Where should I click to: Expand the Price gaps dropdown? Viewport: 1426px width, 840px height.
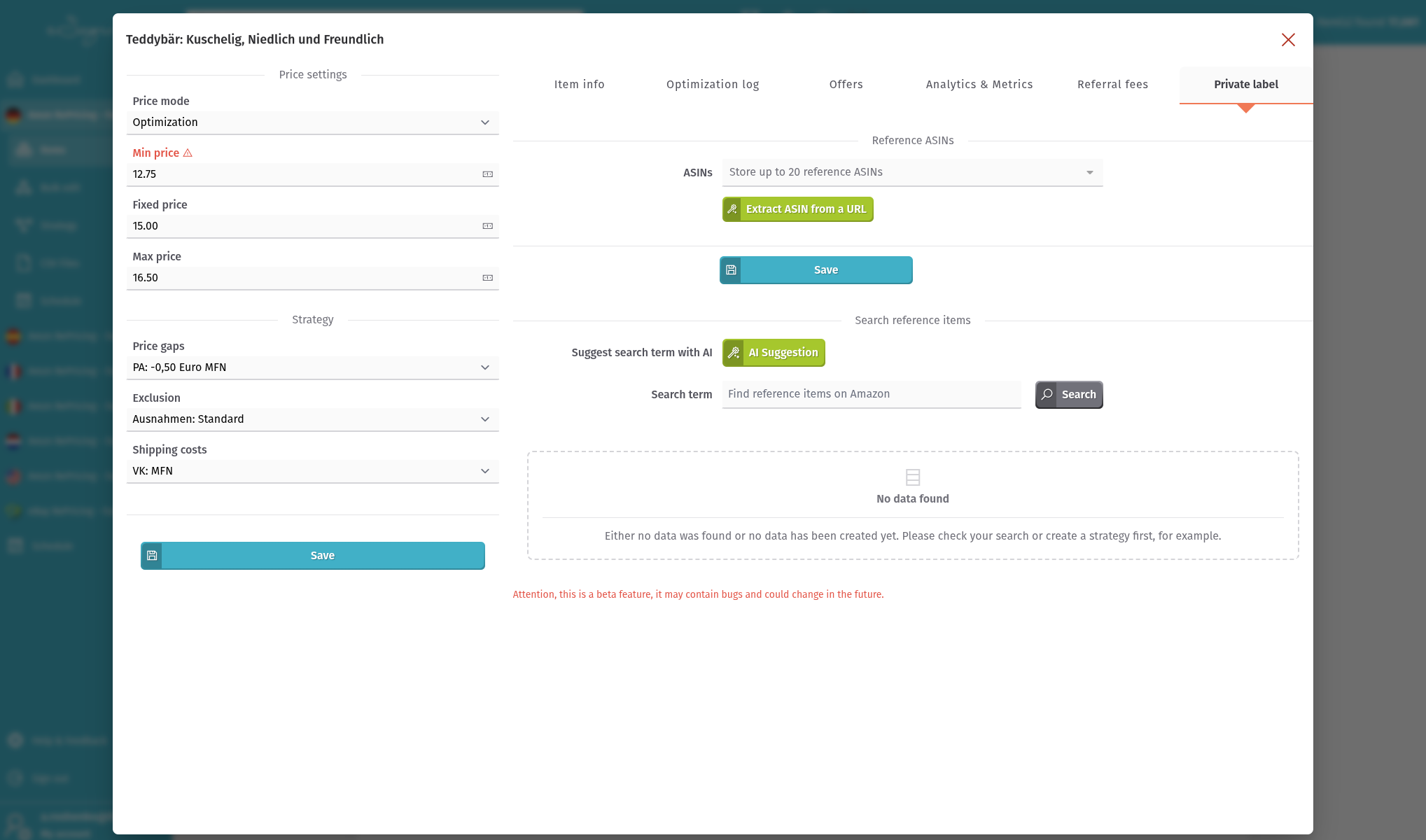(x=312, y=367)
